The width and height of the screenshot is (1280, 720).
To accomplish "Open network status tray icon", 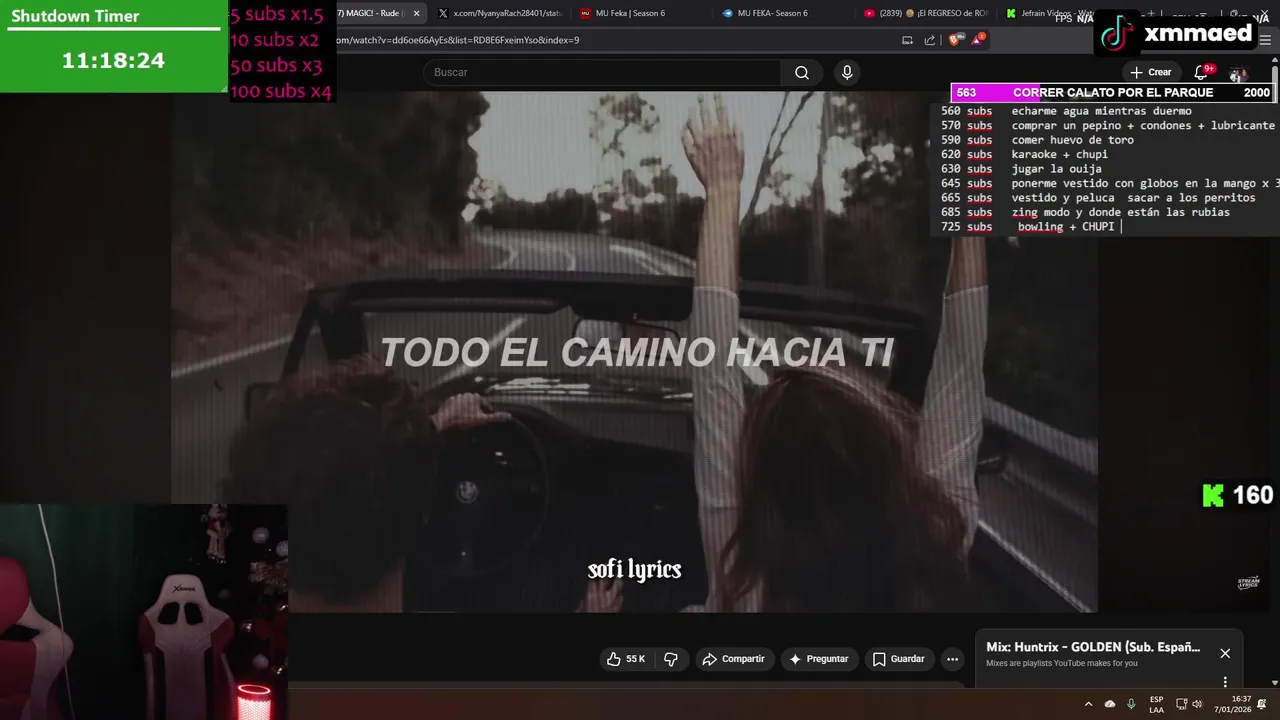I will 1181,704.
